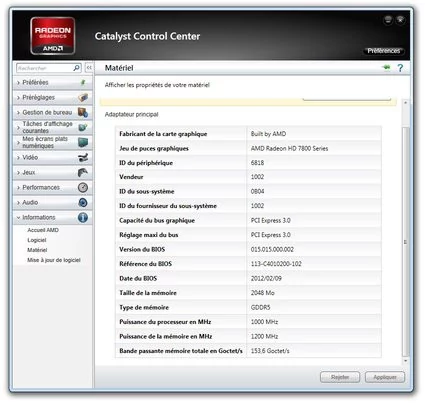Click the 'Réglage maxi du bus' label
Screen dimensions: 425x403
point(148,235)
